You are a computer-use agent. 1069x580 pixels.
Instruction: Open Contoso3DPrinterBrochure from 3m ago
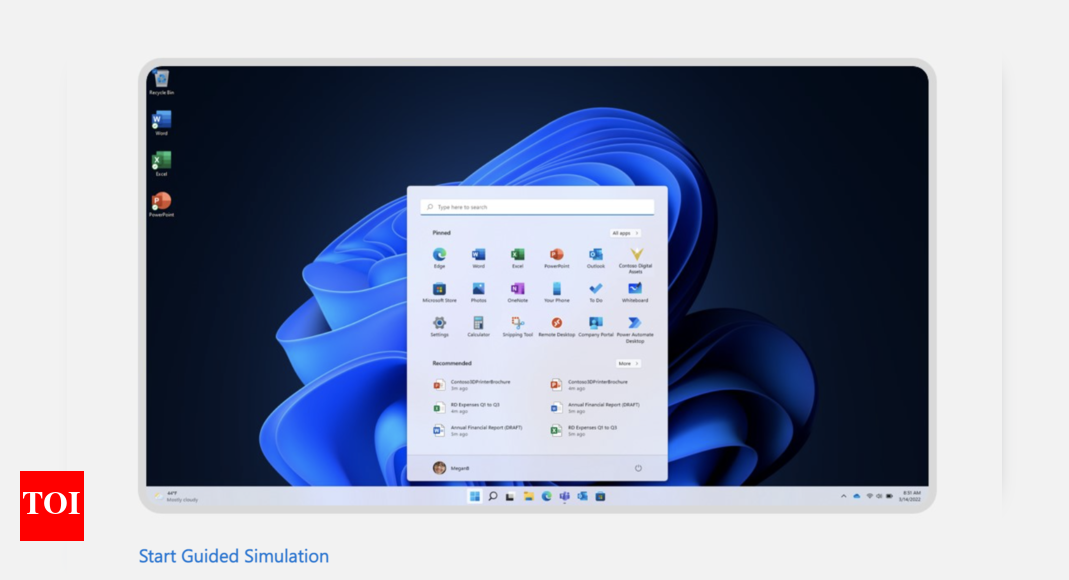tap(473, 385)
